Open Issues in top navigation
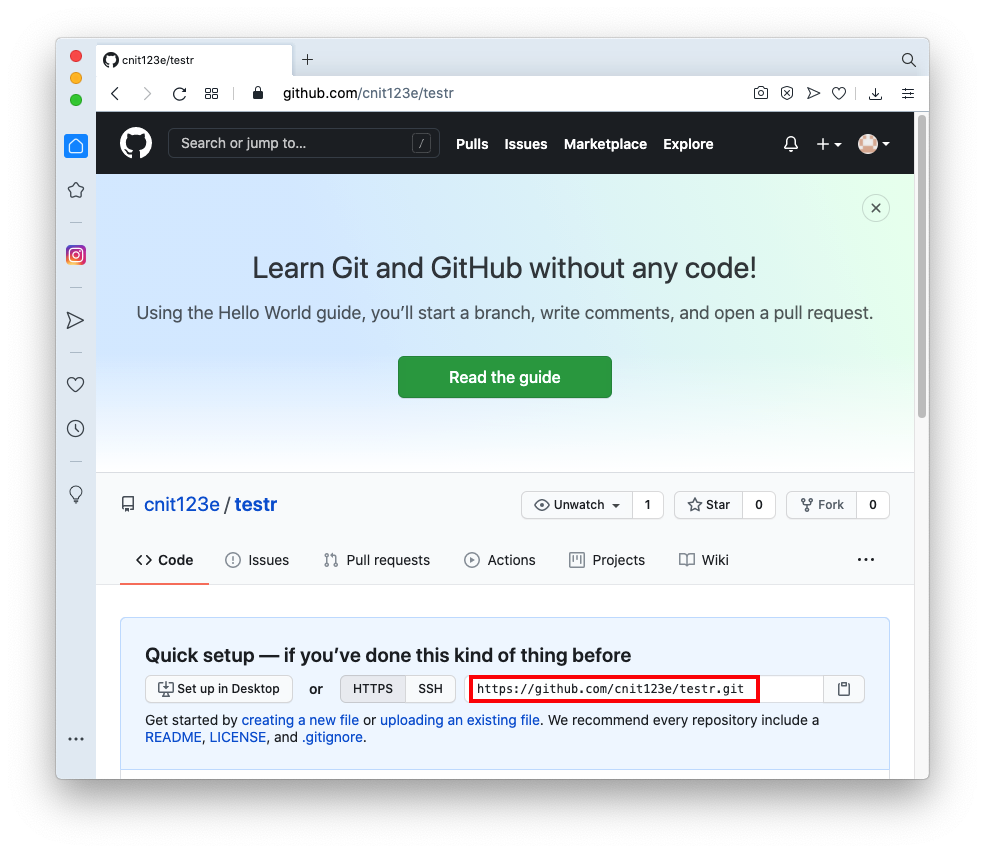Image resolution: width=985 pixels, height=853 pixels. 526,144
